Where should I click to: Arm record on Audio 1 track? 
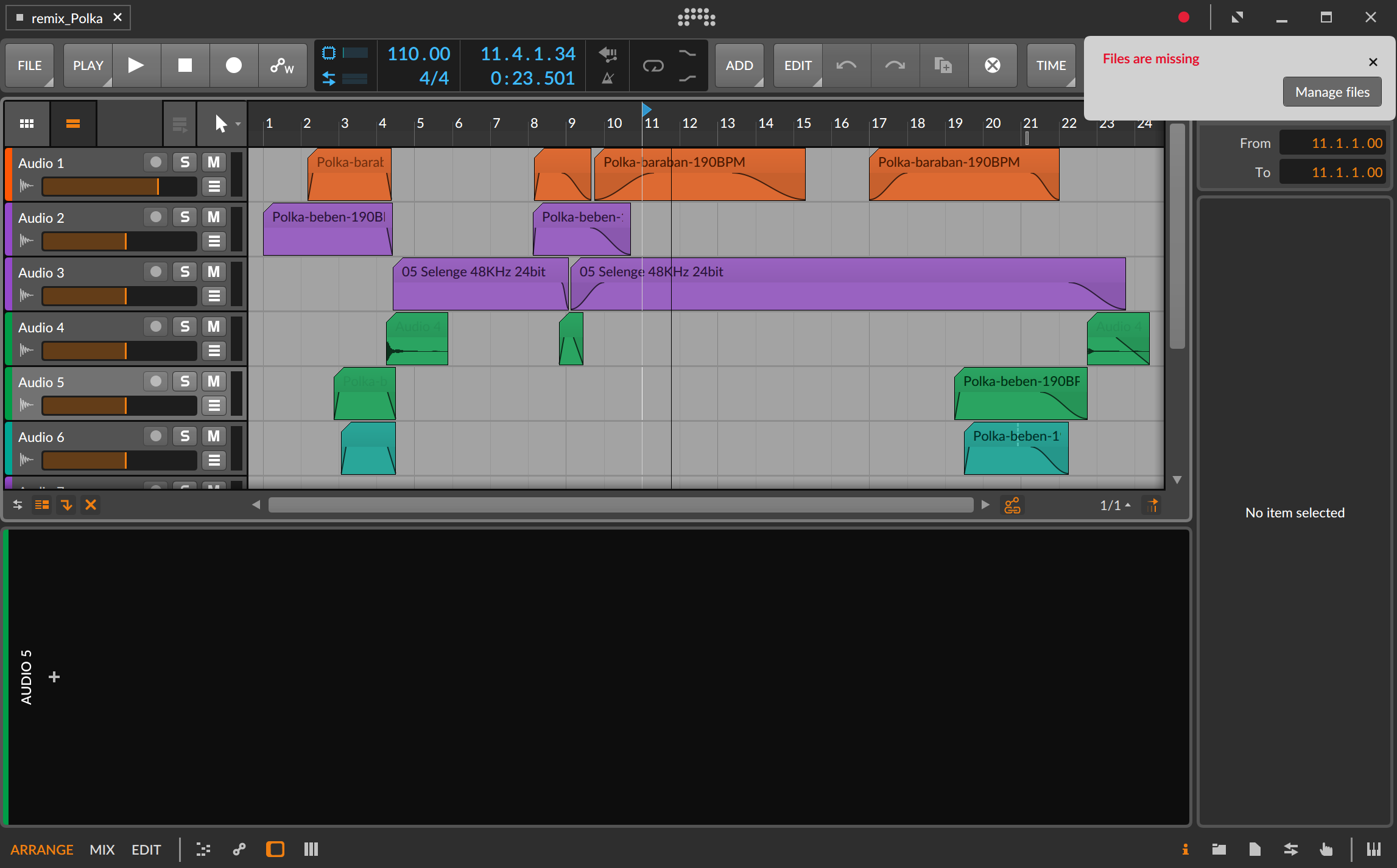click(x=156, y=163)
